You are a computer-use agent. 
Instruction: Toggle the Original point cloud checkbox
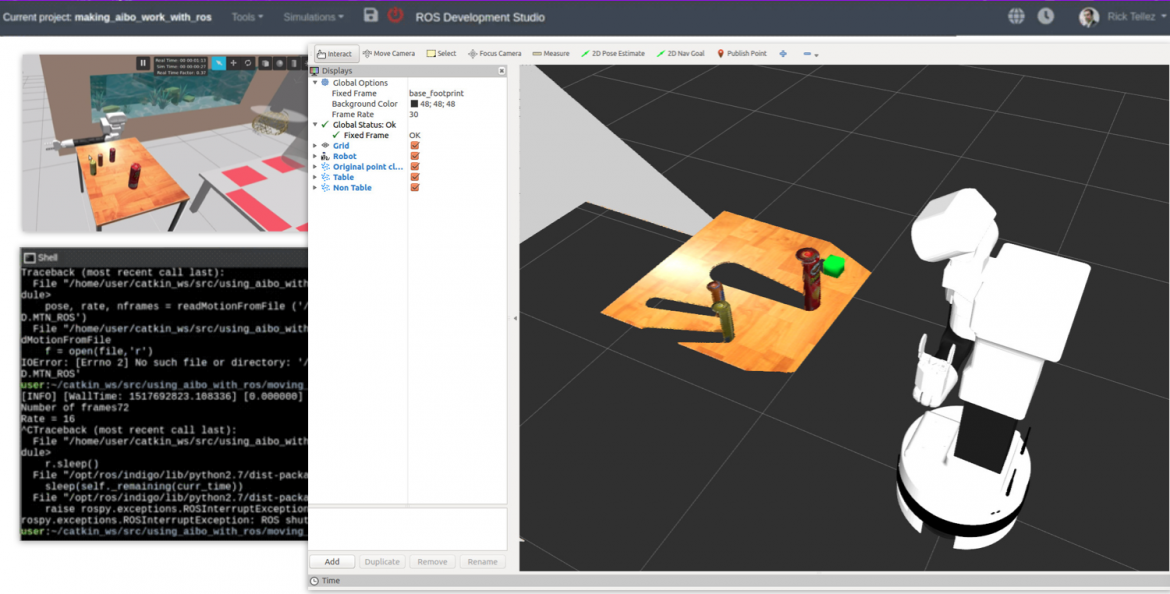(x=415, y=166)
